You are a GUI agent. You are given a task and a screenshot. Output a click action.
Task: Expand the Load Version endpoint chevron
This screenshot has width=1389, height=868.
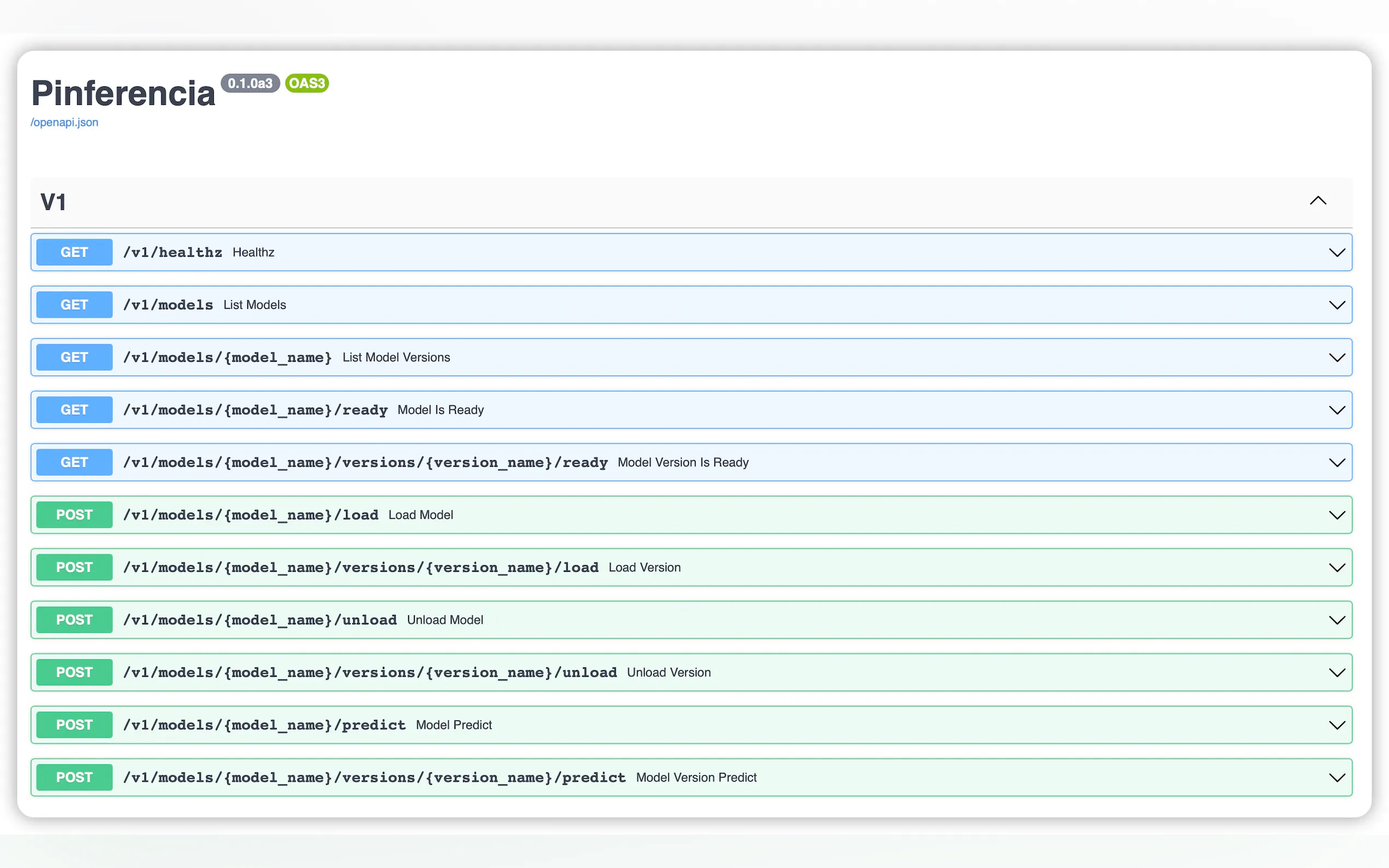click(x=1337, y=568)
